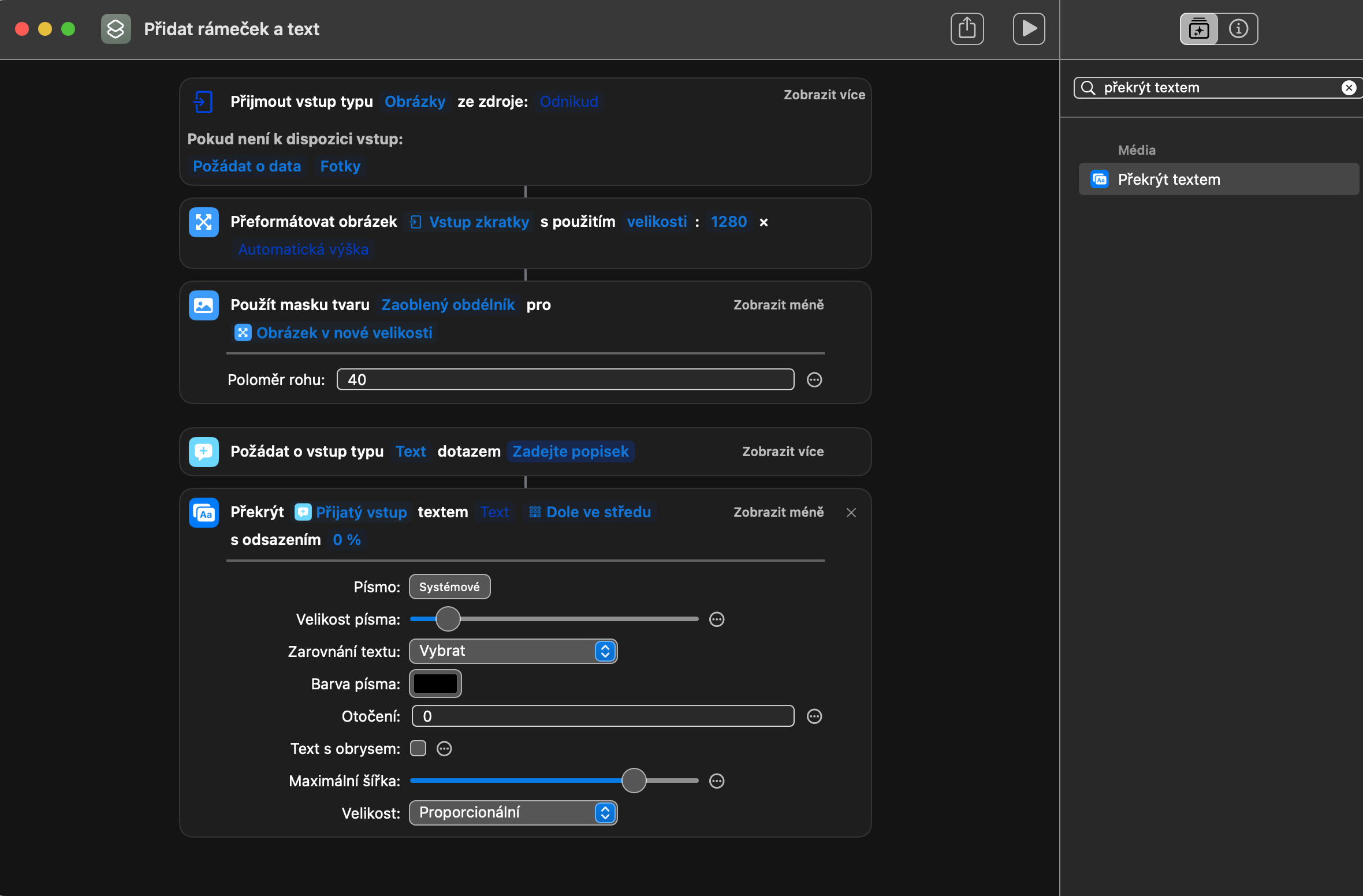Click the Systémové font button
The width and height of the screenshot is (1363, 896).
tap(449, 587)
